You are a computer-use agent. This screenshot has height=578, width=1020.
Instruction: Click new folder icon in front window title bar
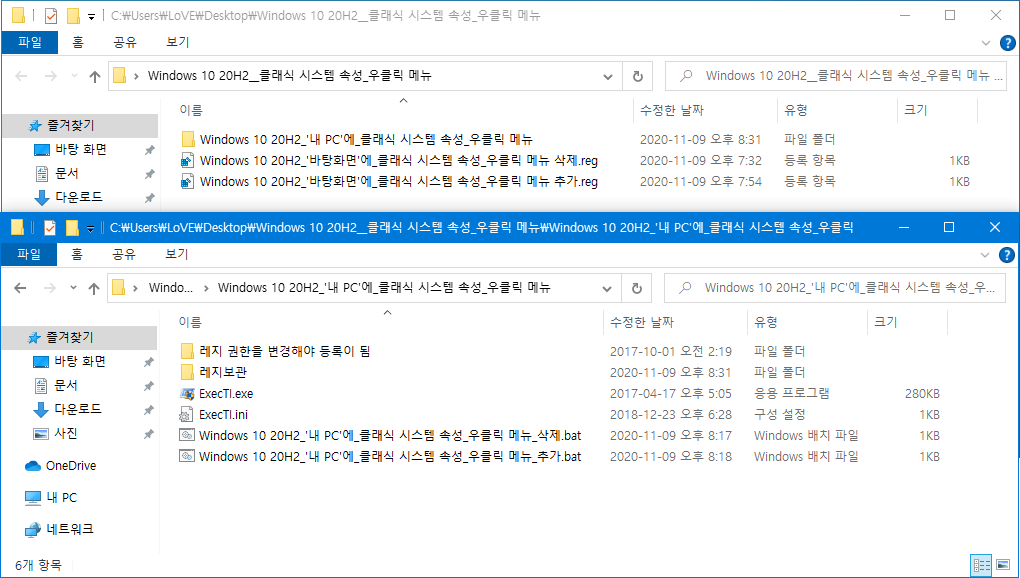[x=72, y=228]
